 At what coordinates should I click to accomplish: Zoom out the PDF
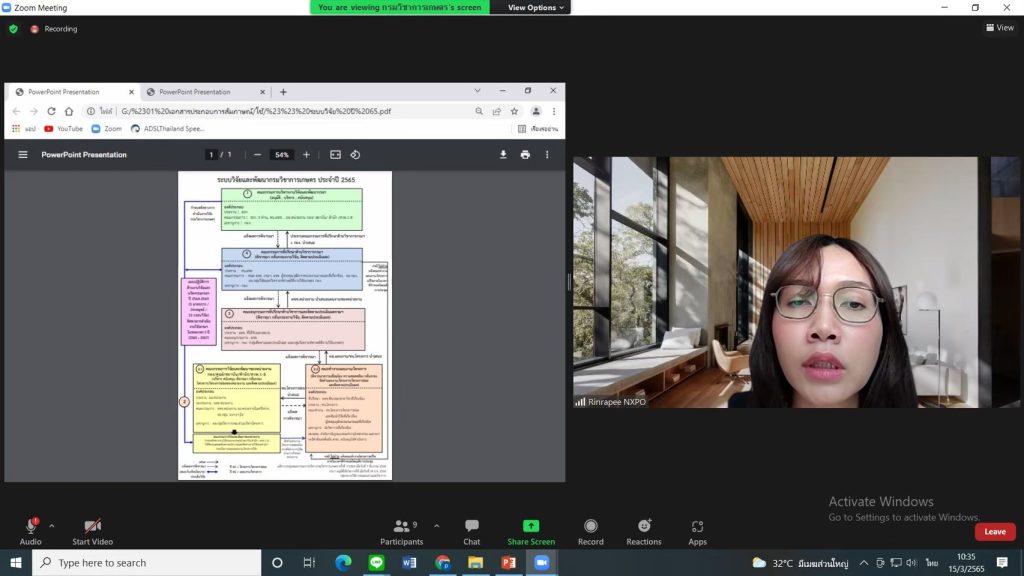coord(257,155)
